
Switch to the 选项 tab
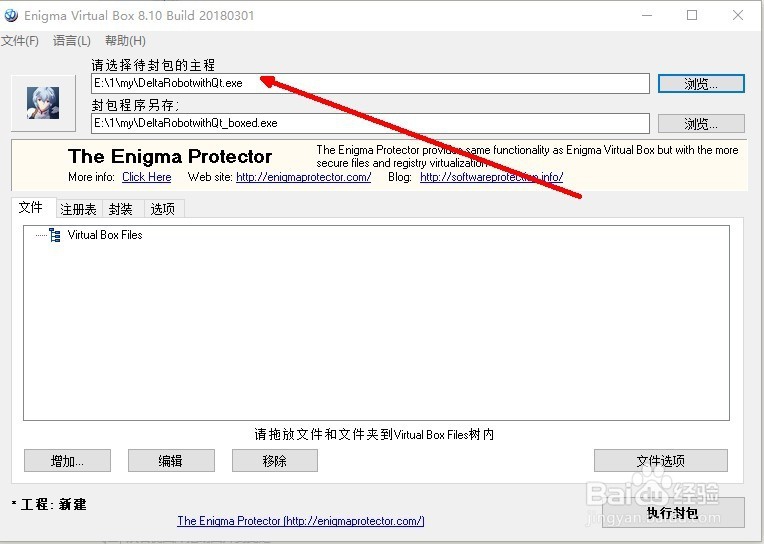pyautogui.click(x=163, y=209)
